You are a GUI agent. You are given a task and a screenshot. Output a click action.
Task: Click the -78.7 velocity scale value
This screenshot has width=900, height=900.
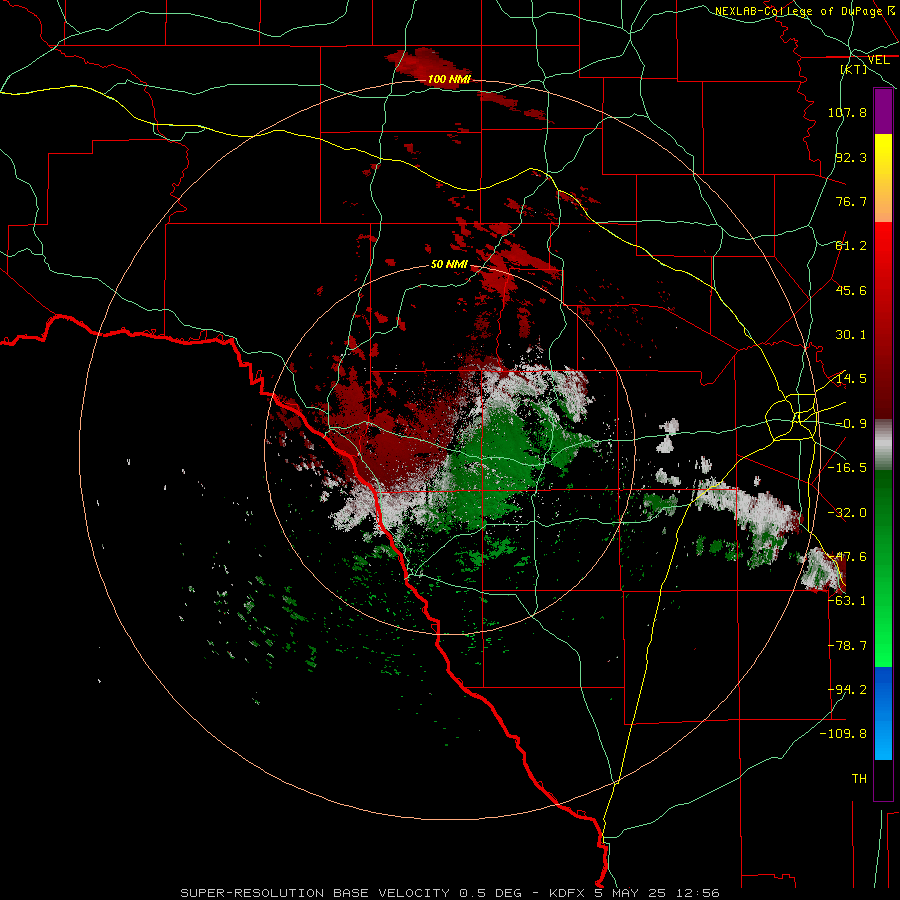[x=847, y=646]
